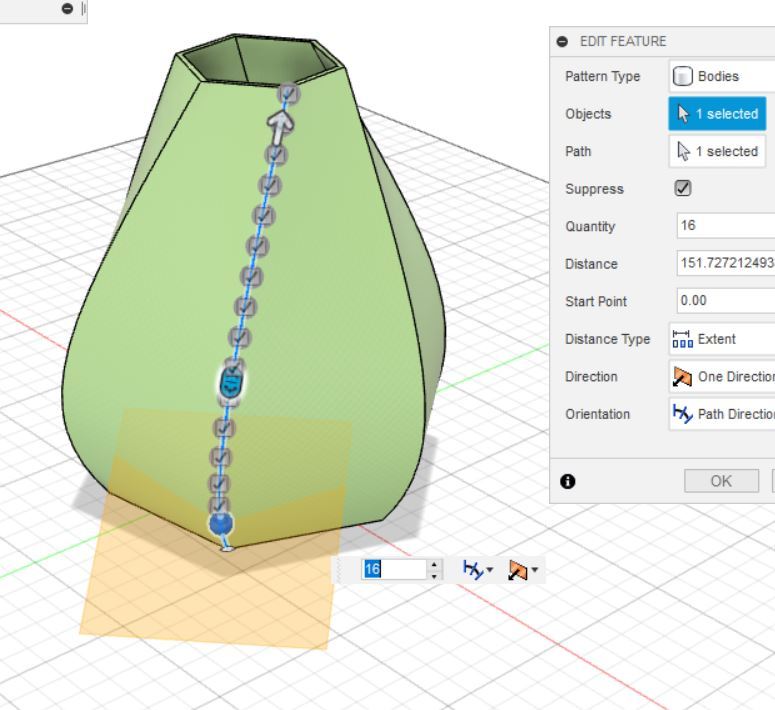
Task: Open the floating orientation icon dropdown
Action: tap(478, 570)
